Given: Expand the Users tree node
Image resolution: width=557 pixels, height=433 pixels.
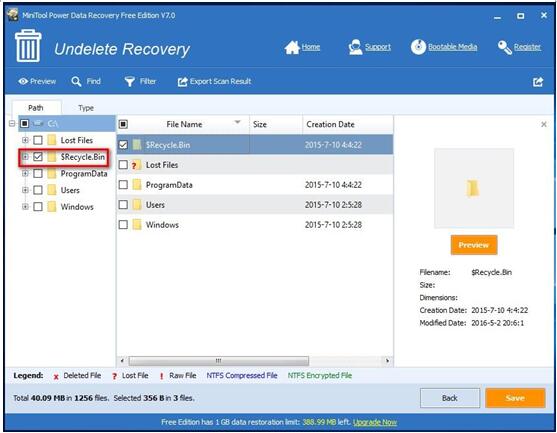Looking at the screenshot, I should [25, 190].
